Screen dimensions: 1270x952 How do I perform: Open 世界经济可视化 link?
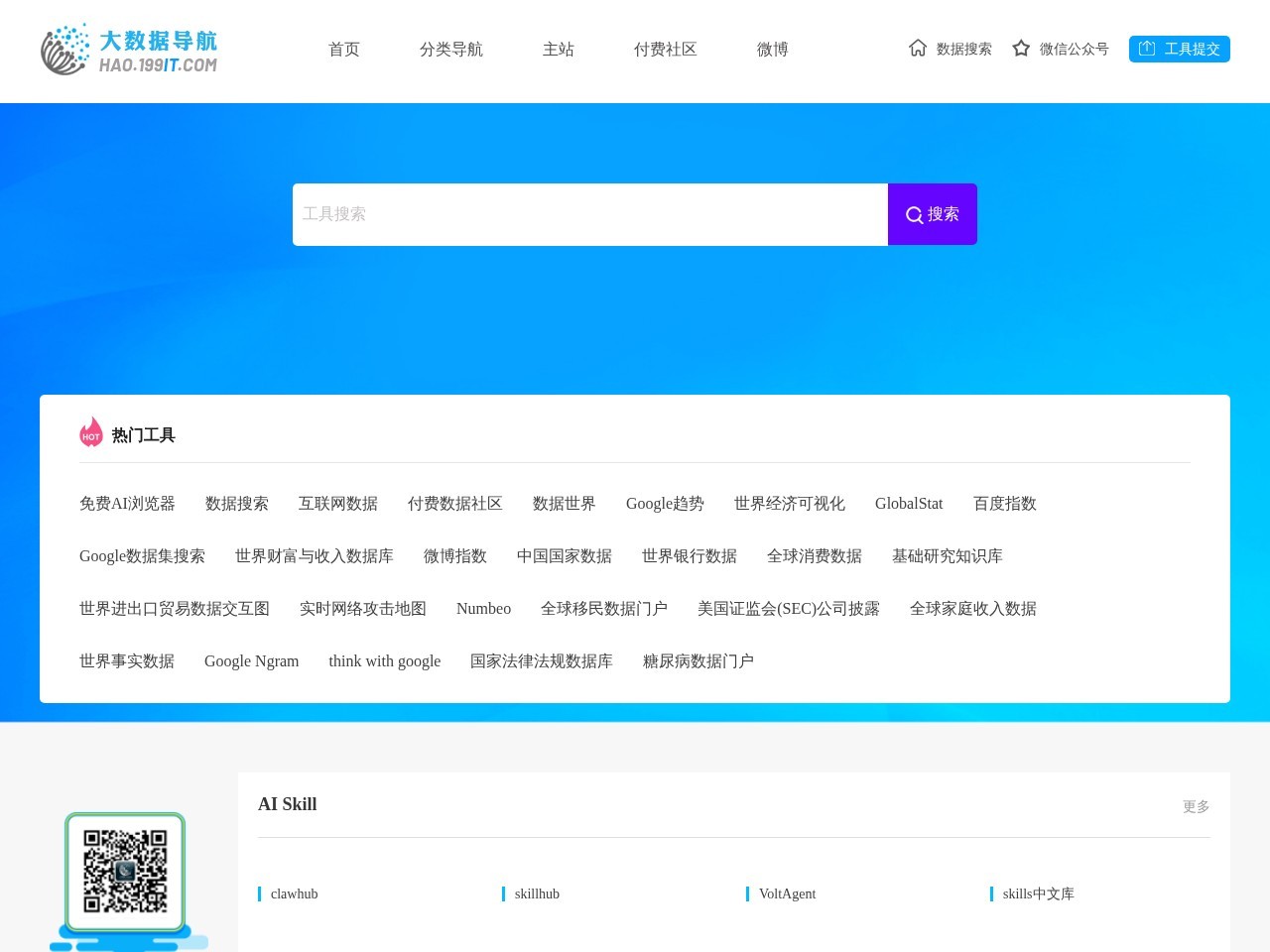point(790,504)
